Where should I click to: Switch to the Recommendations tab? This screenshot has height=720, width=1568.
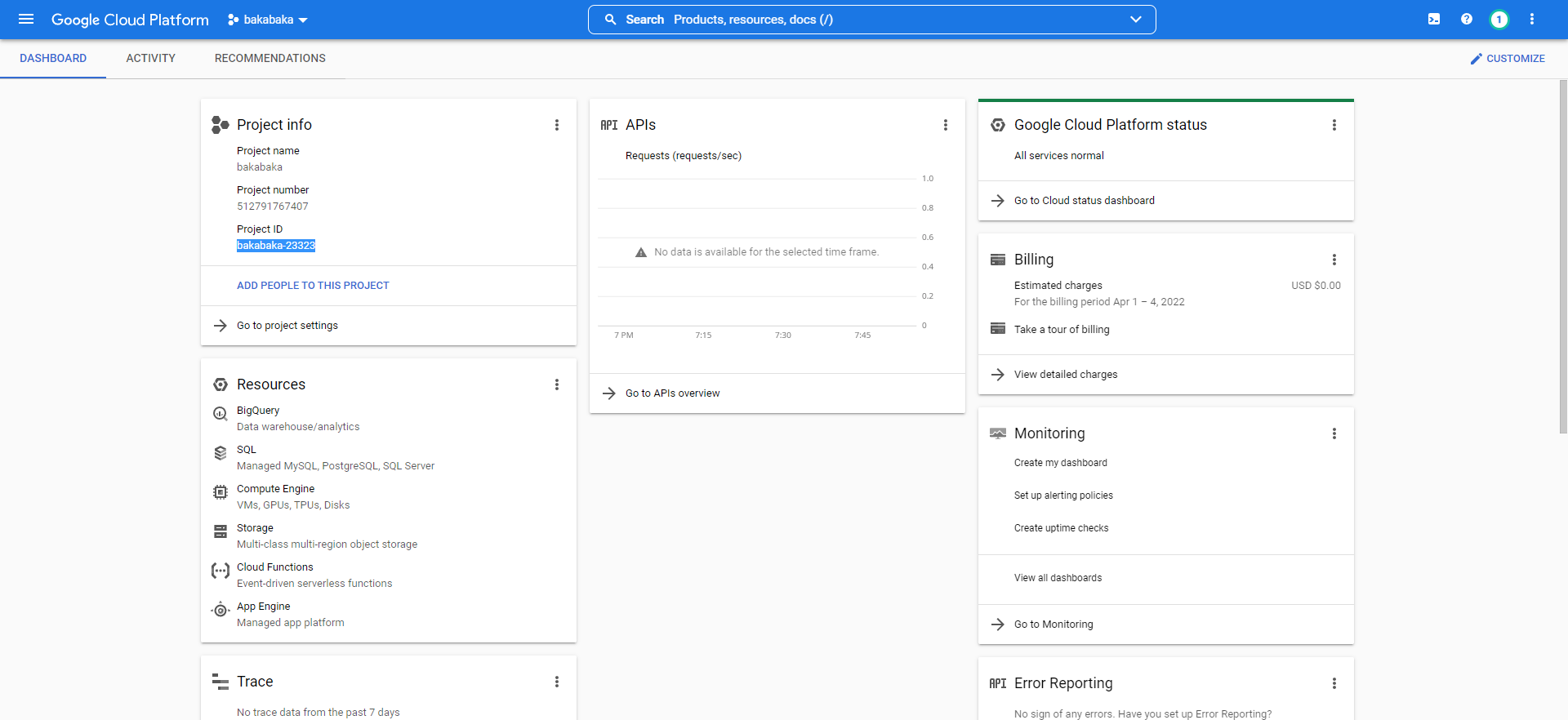(270, 59)
